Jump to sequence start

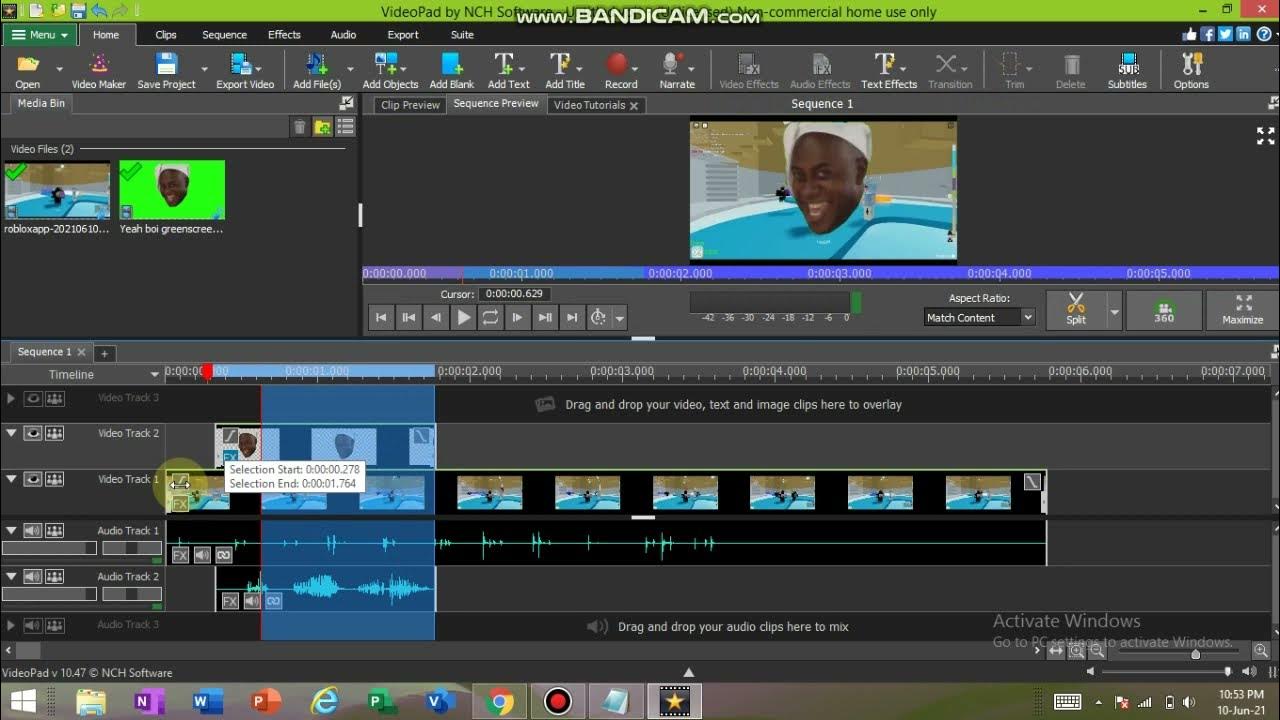point(381,317)
